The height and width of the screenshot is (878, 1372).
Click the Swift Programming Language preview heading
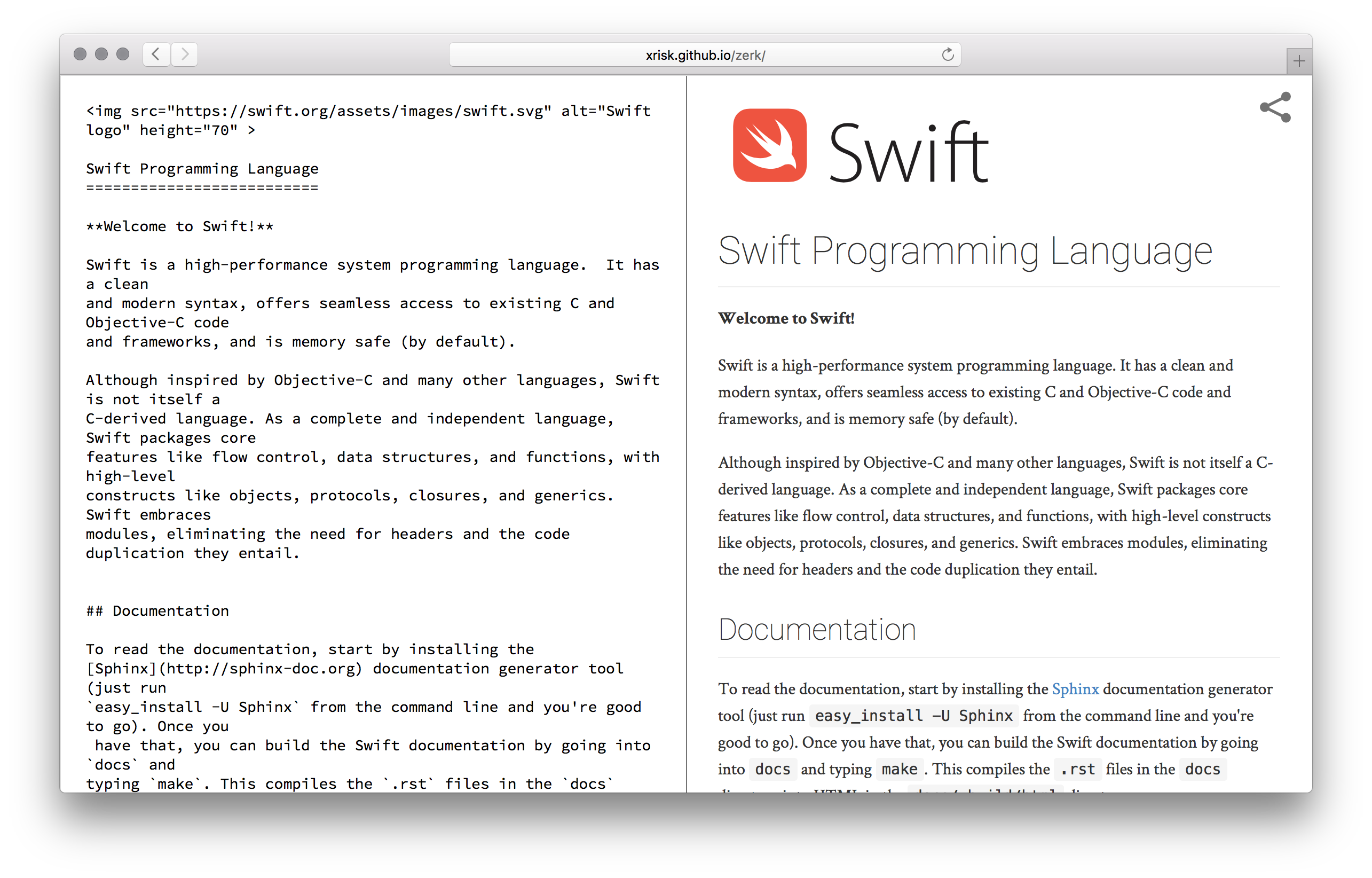(x=964, y=251)
